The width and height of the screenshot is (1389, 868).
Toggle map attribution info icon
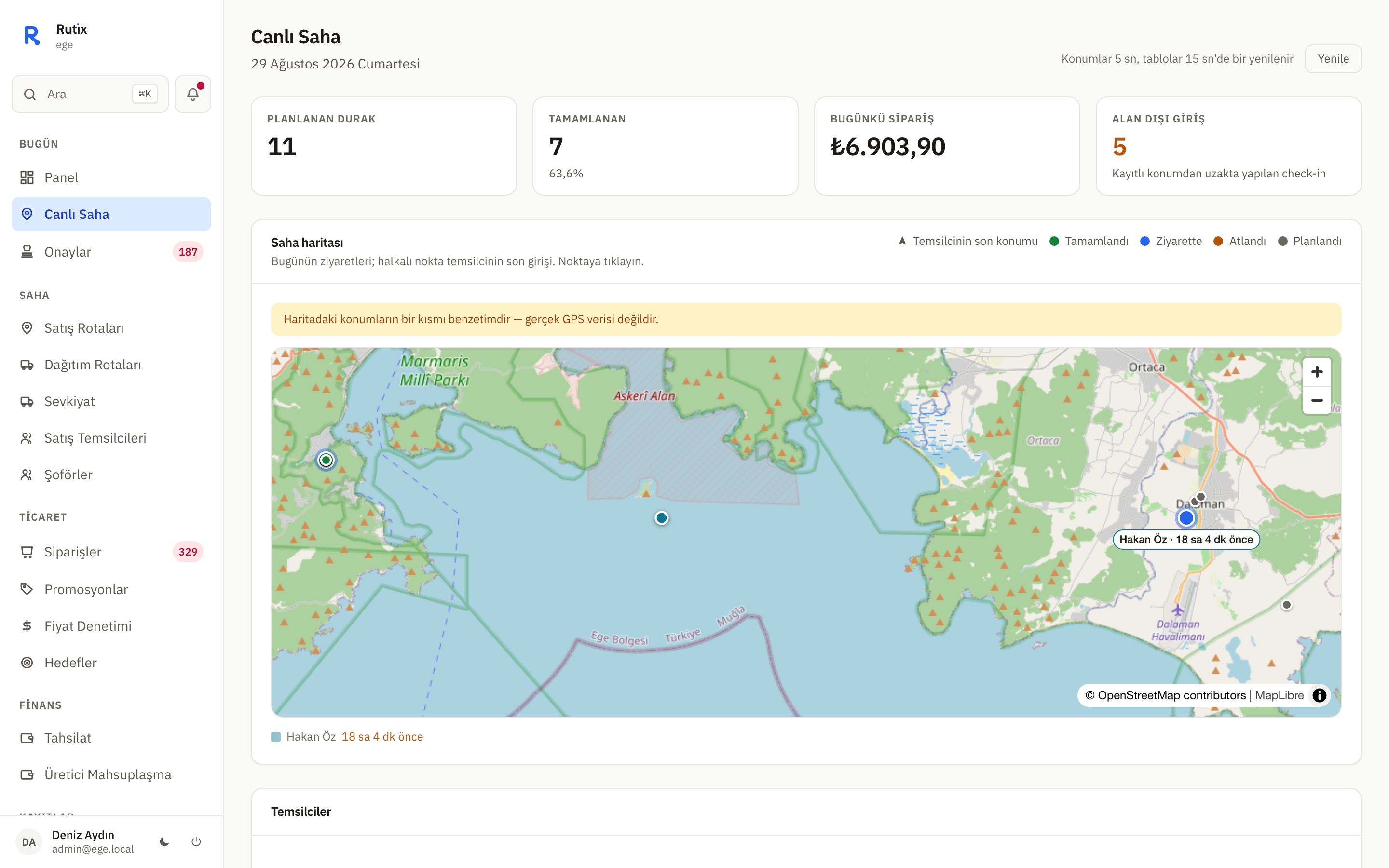[1320, 695]
